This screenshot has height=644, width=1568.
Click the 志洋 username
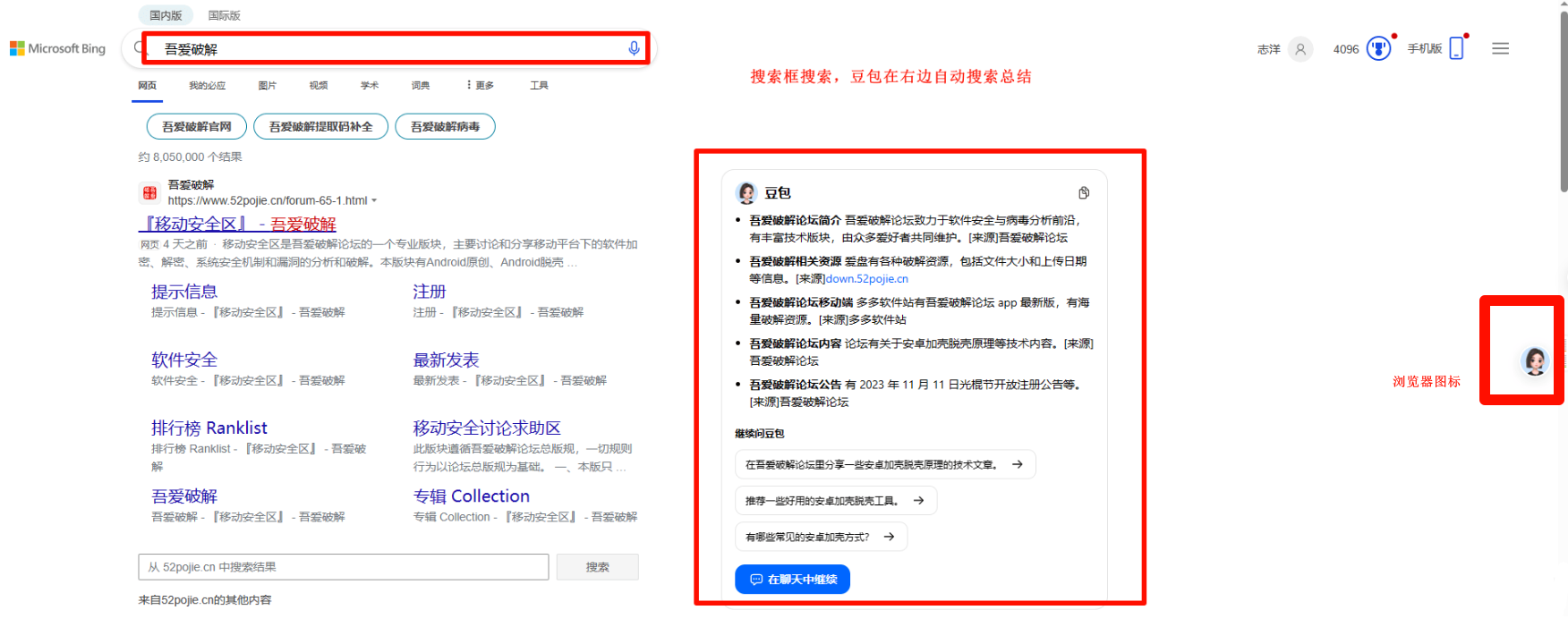1269,49
